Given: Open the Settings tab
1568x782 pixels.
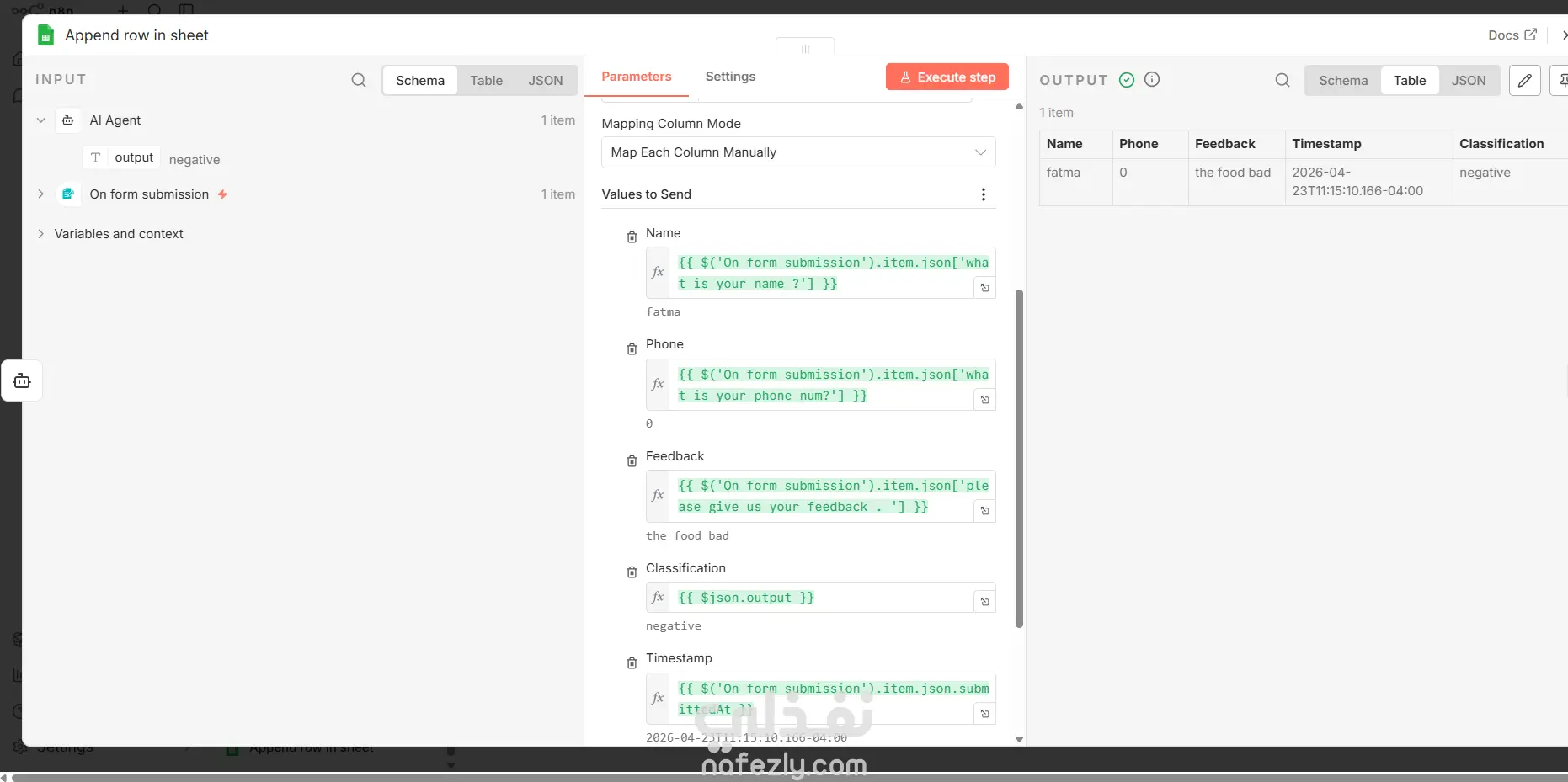Looking at the screenshot, I should (x=730, y=77).
